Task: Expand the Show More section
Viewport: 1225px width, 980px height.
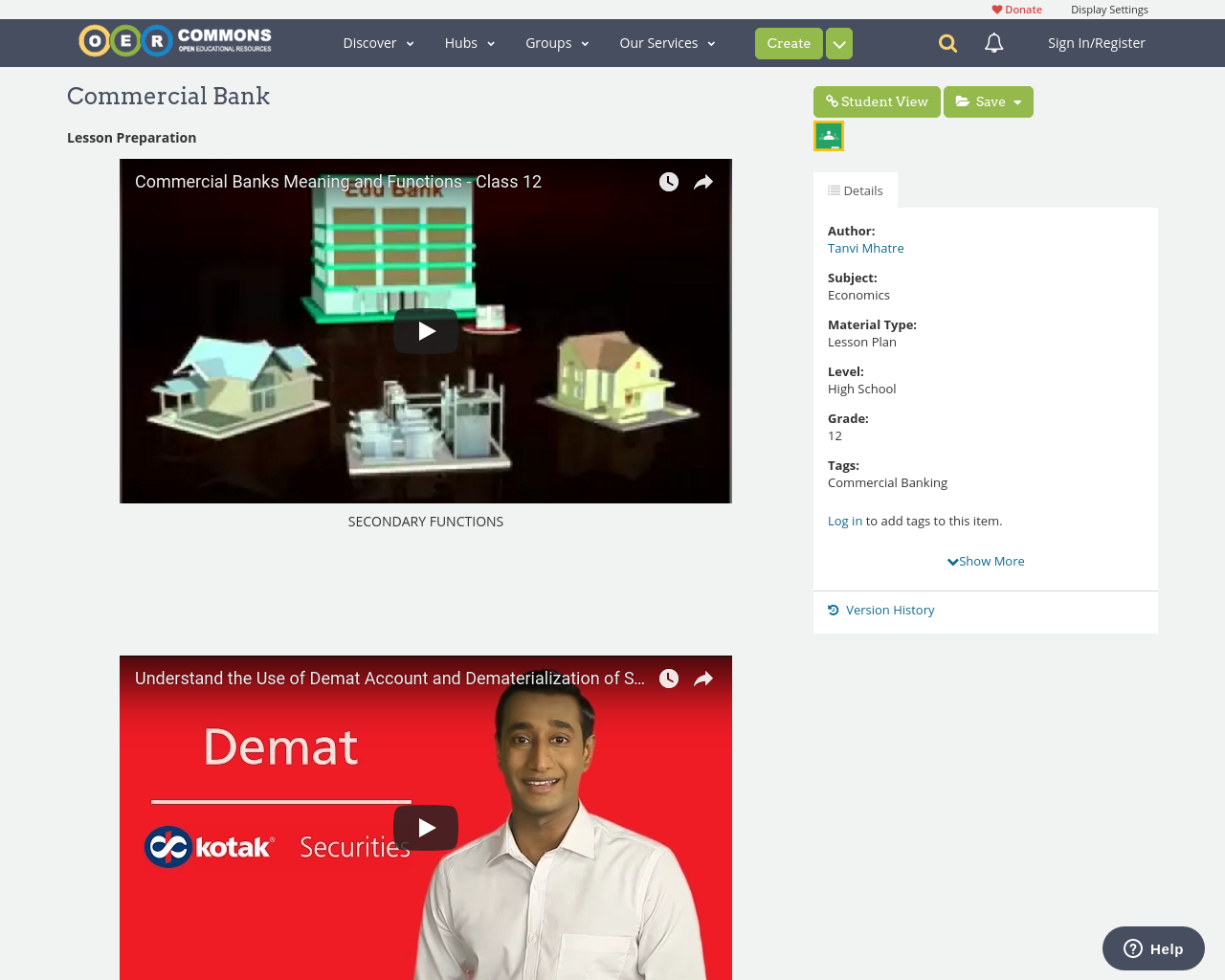Action: pos(985,561)
